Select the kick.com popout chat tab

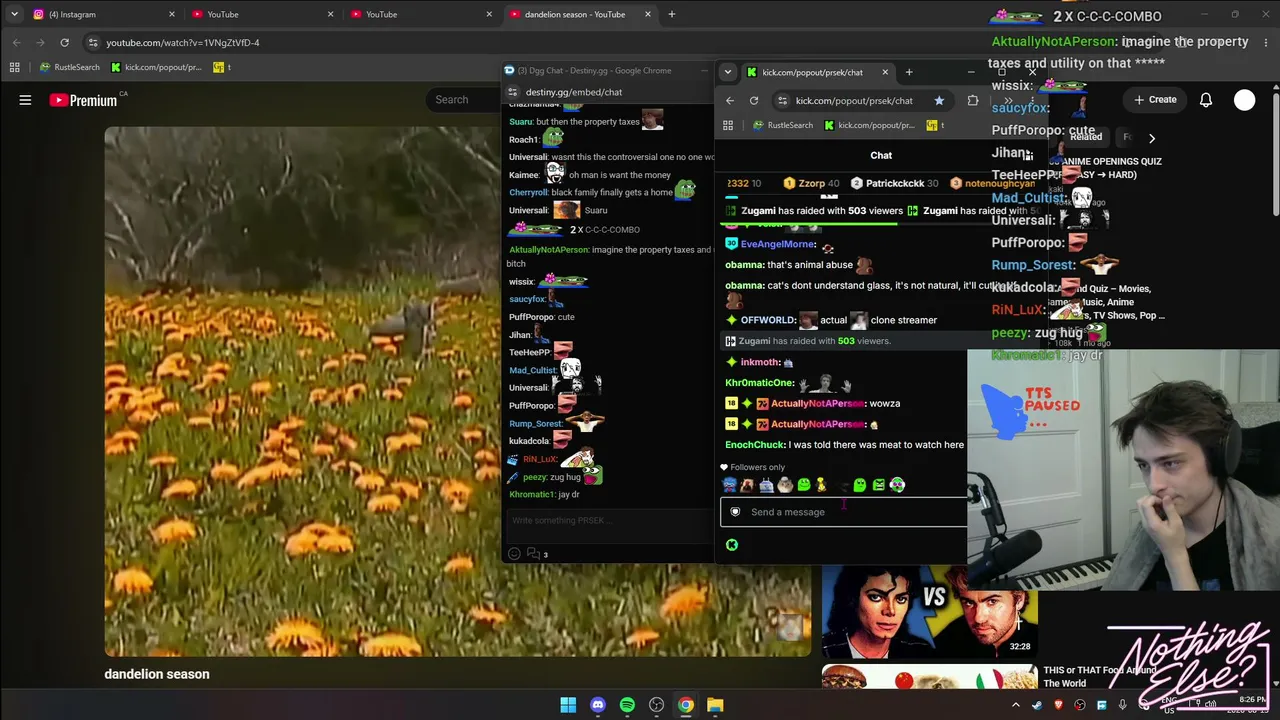click(818, 72)
